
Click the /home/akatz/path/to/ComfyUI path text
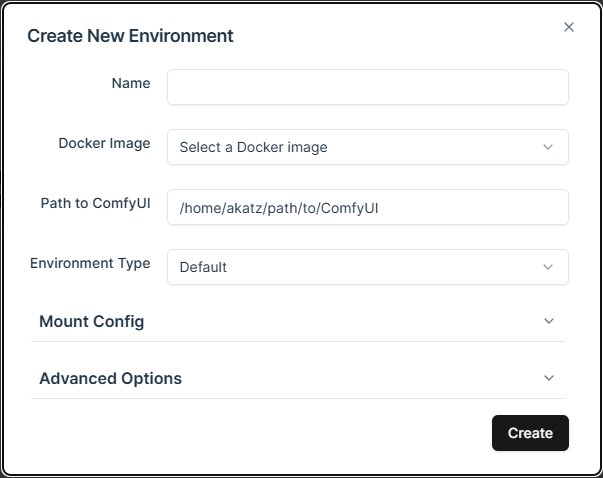(277, 207)
